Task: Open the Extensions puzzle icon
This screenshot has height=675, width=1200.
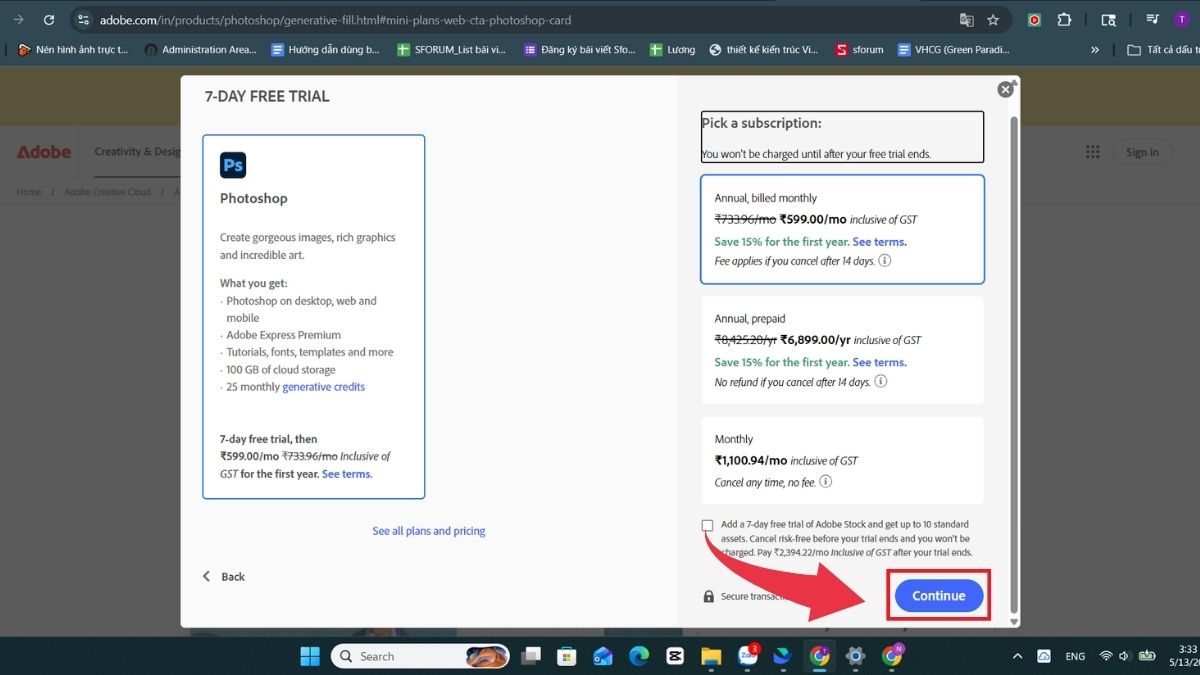Action: coord(1064,19)
